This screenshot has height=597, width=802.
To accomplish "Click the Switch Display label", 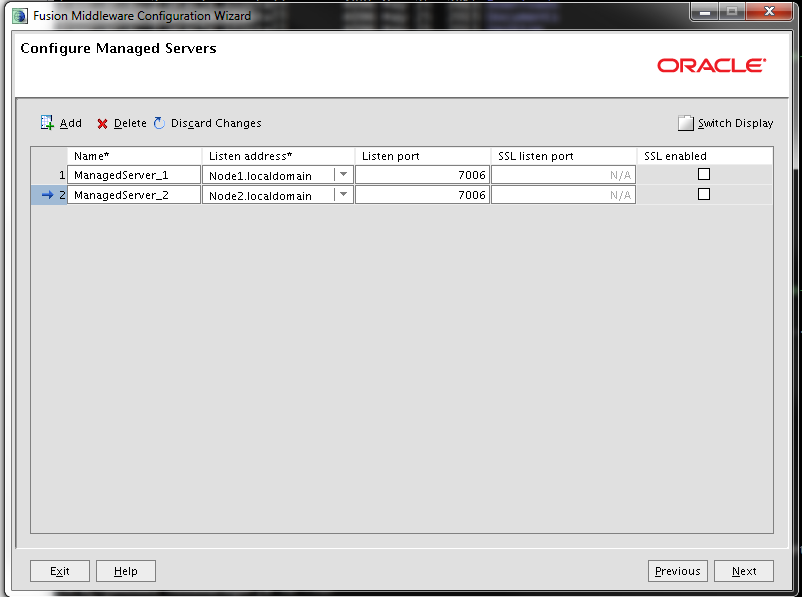I will 736,123.
